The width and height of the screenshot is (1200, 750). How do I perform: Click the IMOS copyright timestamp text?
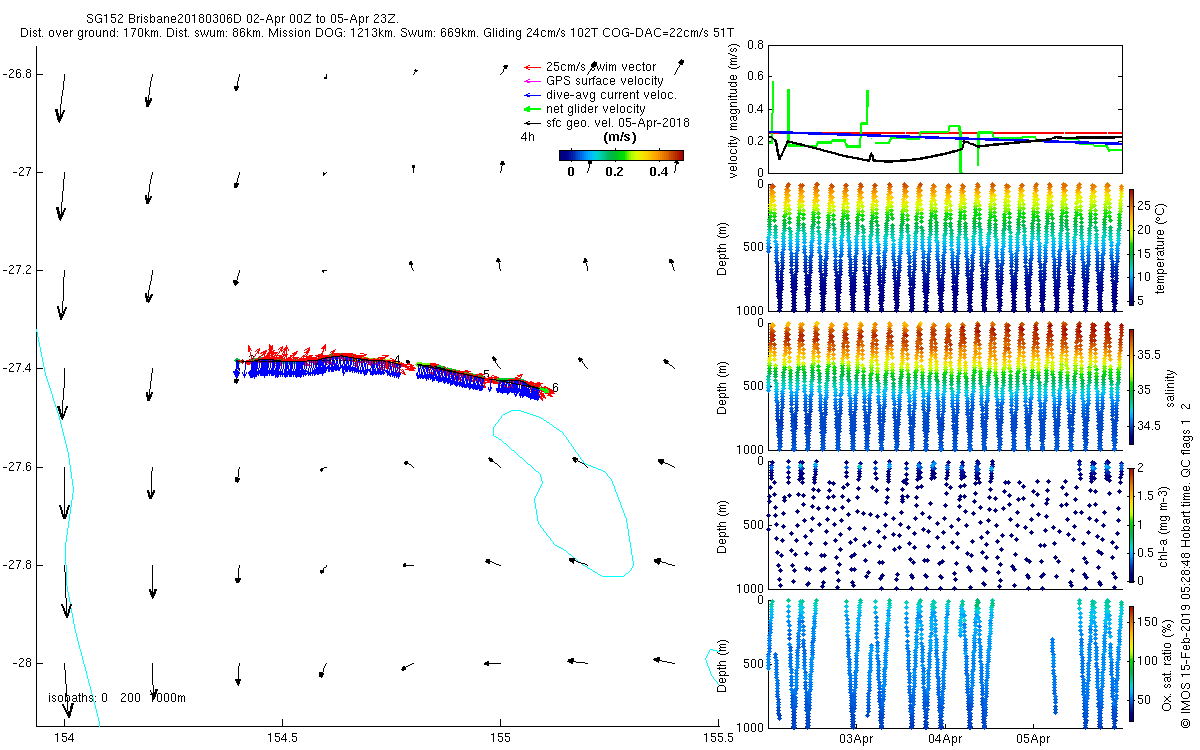tap(1187, 563)
